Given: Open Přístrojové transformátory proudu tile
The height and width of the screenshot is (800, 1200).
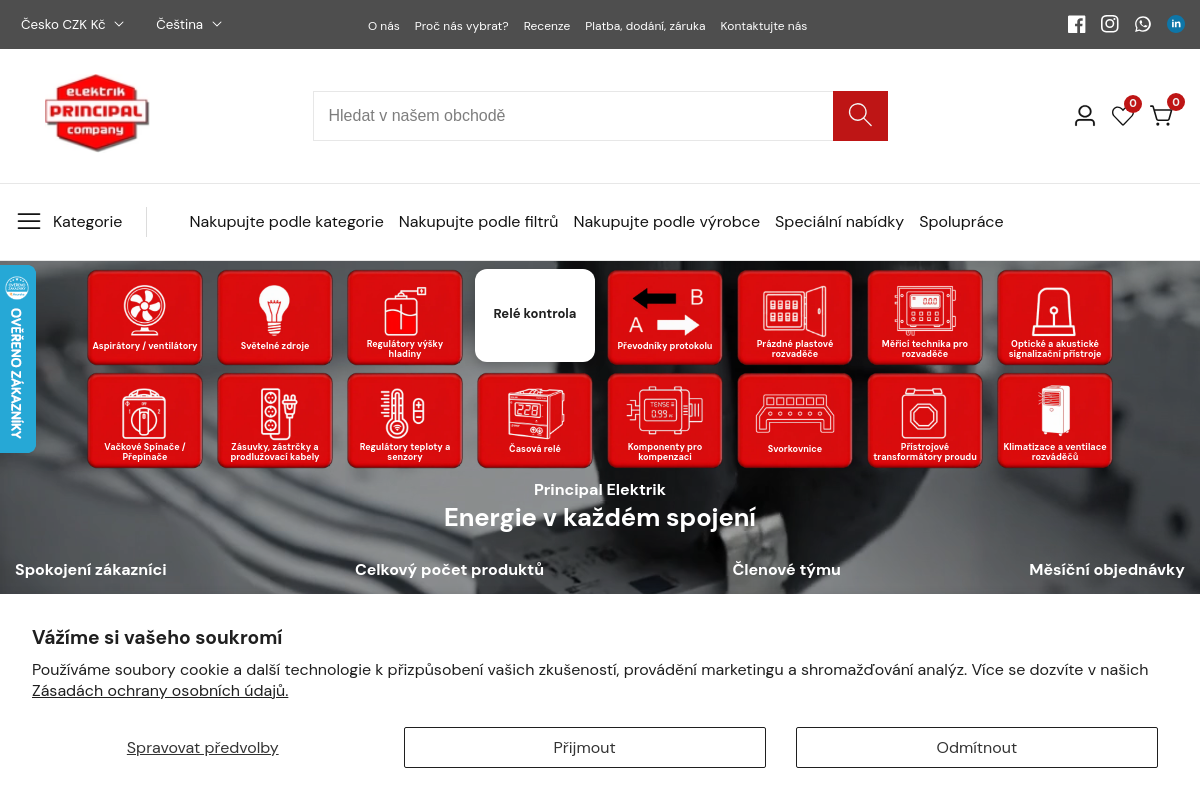Looking at the screenshot, I should click(x=925, y=420).
